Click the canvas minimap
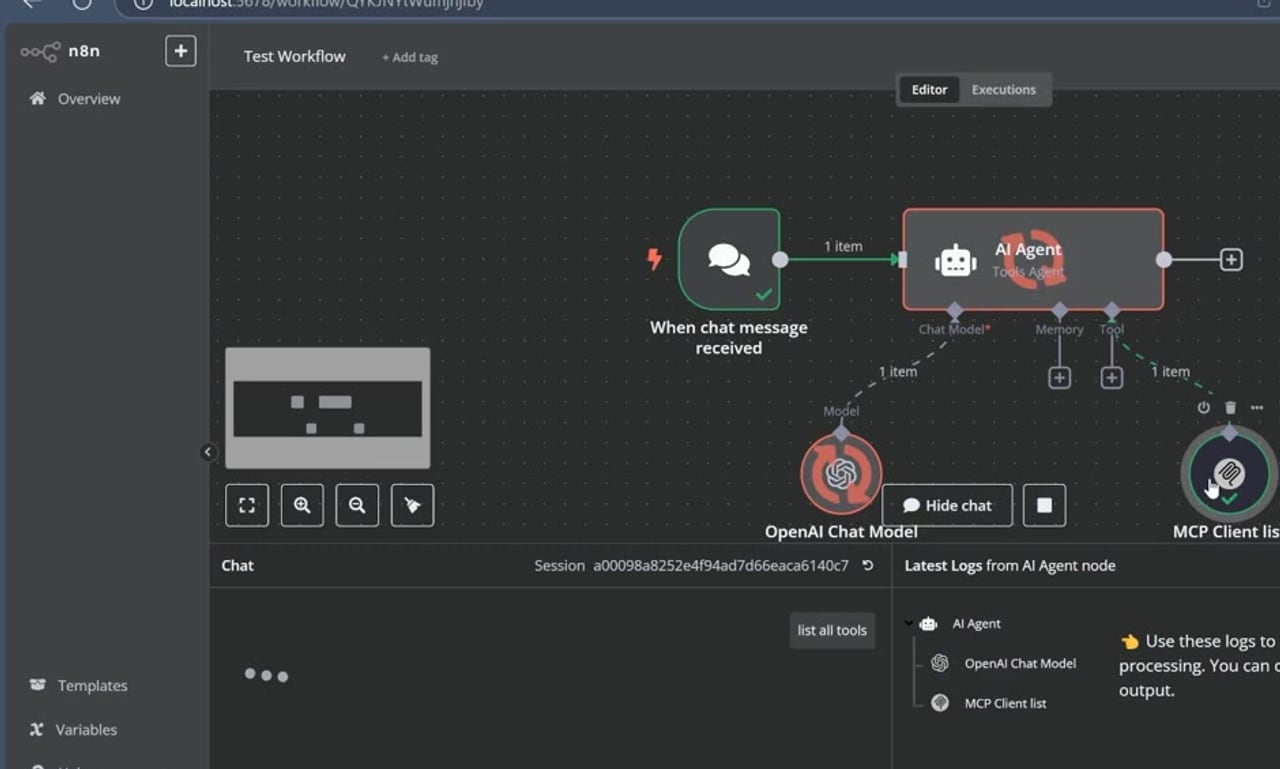This screenshot has height=769, width=1280. (x=328, y=408)
